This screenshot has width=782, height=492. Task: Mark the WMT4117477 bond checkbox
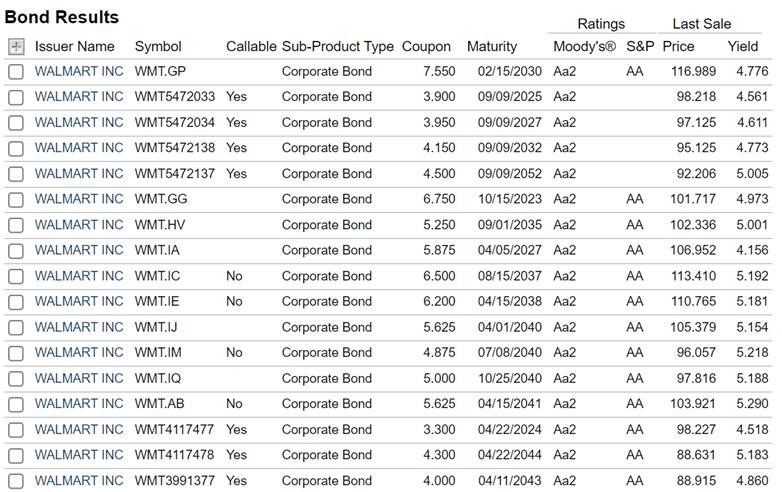coord(16,430)
